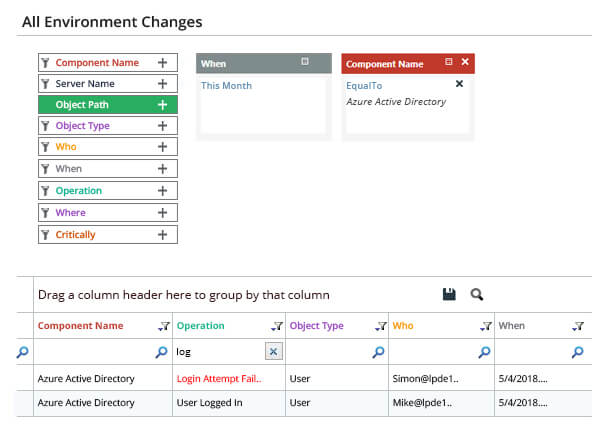Click plus icon on Object Path filter

coord(162,105)
